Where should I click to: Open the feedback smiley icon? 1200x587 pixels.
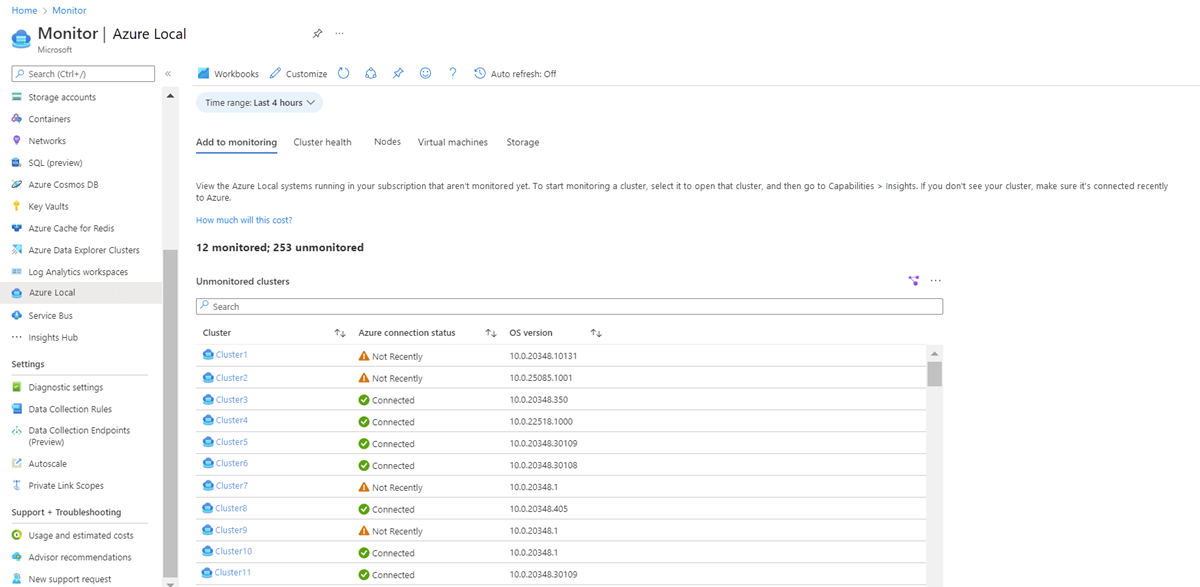[x=425, y=73]
